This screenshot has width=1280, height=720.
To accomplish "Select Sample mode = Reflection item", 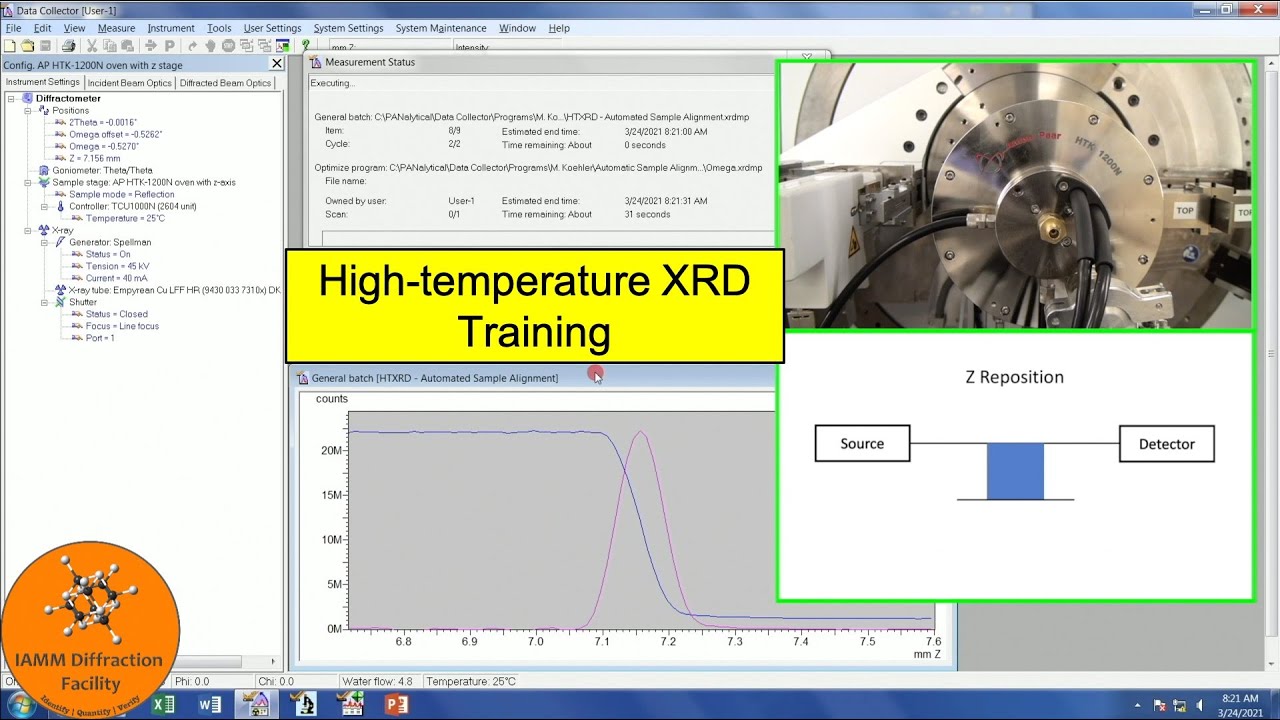I will pos(121,194).
